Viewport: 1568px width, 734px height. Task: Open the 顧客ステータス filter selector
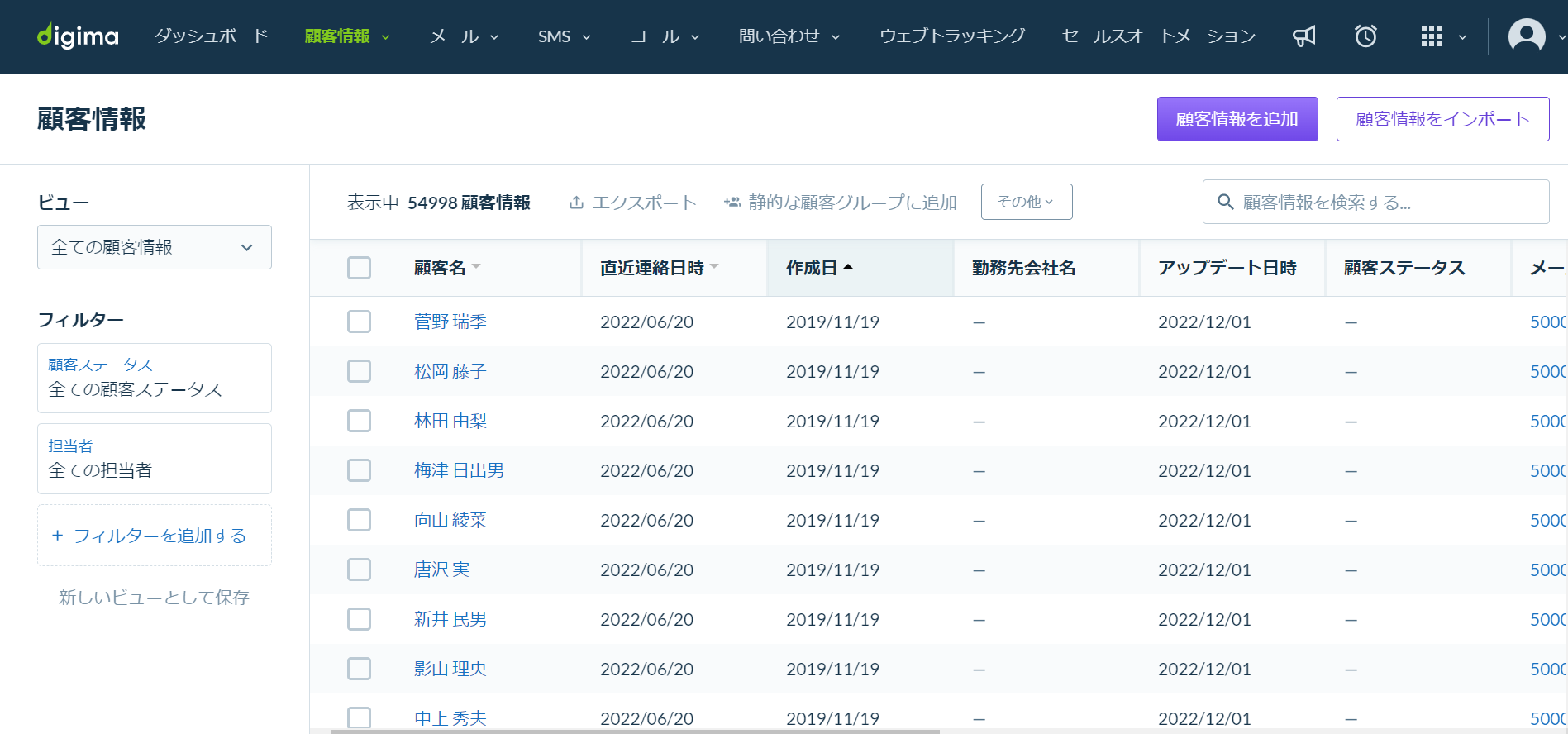155,378
